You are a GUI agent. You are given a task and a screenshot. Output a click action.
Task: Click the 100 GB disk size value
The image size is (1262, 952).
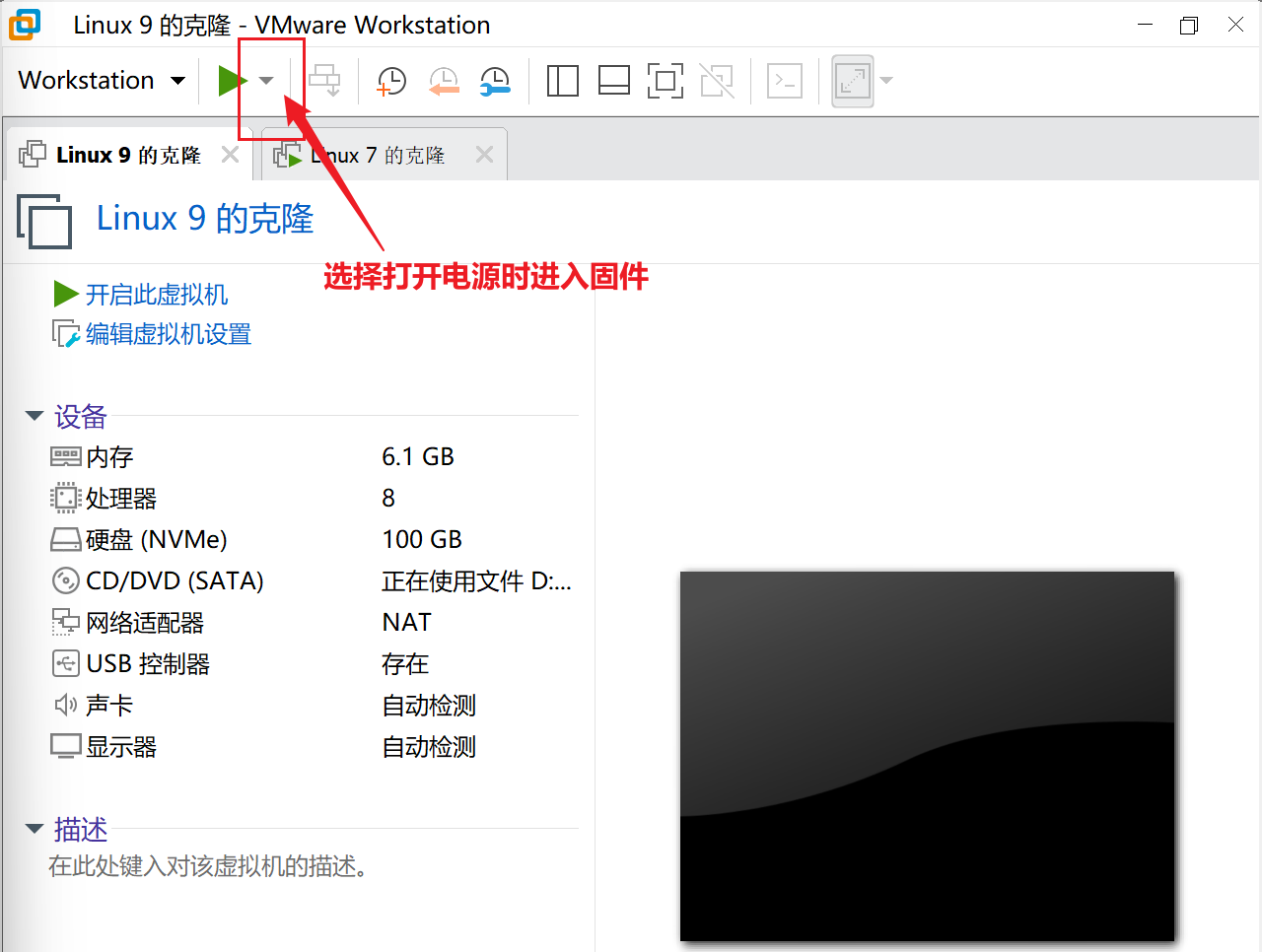[x=422, y=539]
